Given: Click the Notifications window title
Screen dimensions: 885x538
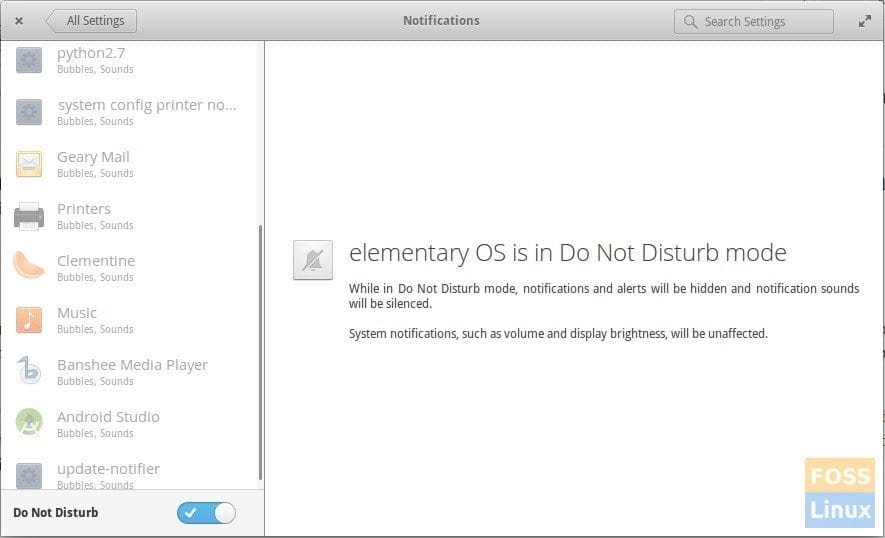Looking at the screenshot, I should coord(441,20).
